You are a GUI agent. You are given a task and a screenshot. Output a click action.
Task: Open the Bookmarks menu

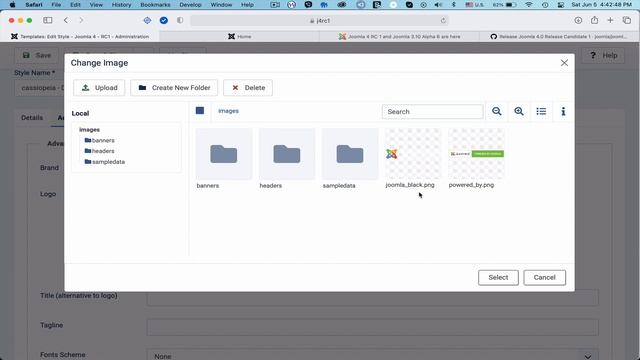[x=155, y=4]
